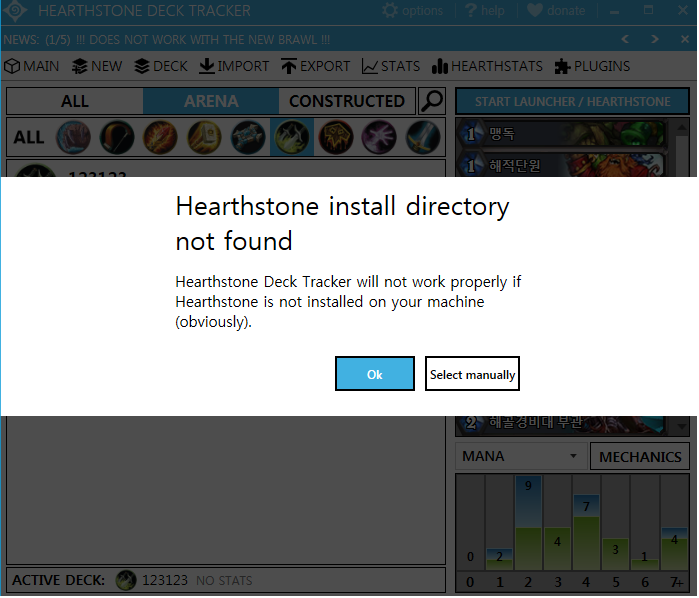Select the ALL deck type tab
This screenshot has height=598, width=699.
click(x=75, y=101)
